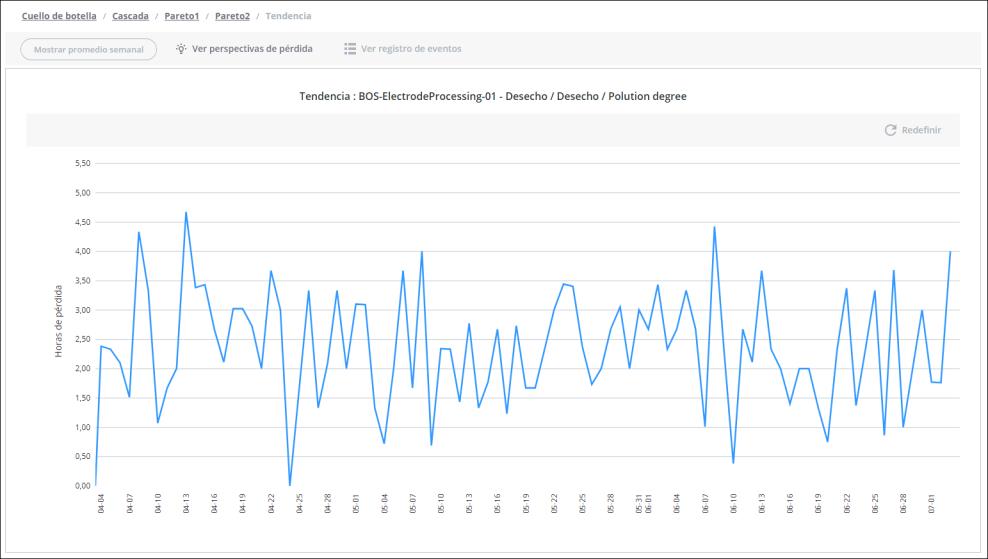Click the 06-07 date label
This screenshot has width=988, height=559.
tap(705, 504)
